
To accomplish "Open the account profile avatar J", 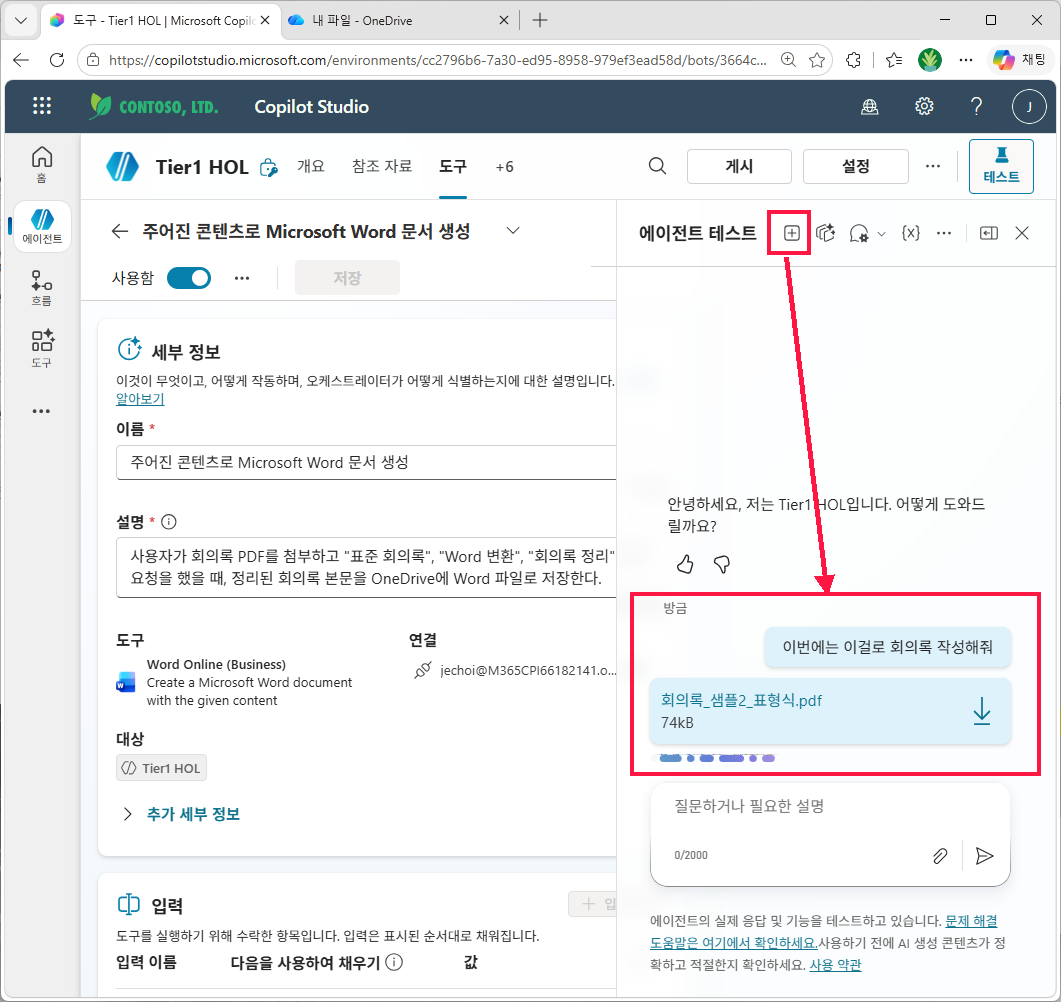I will (1029, 106).
